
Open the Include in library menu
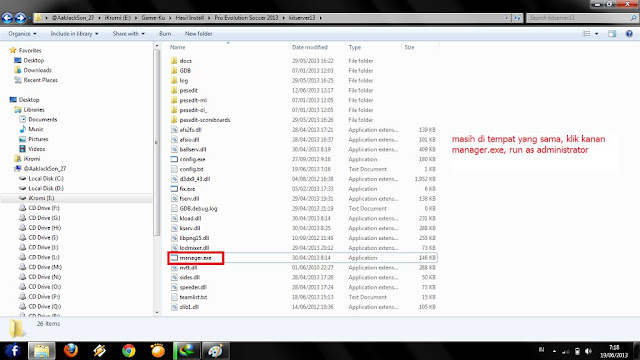point(74,33)
